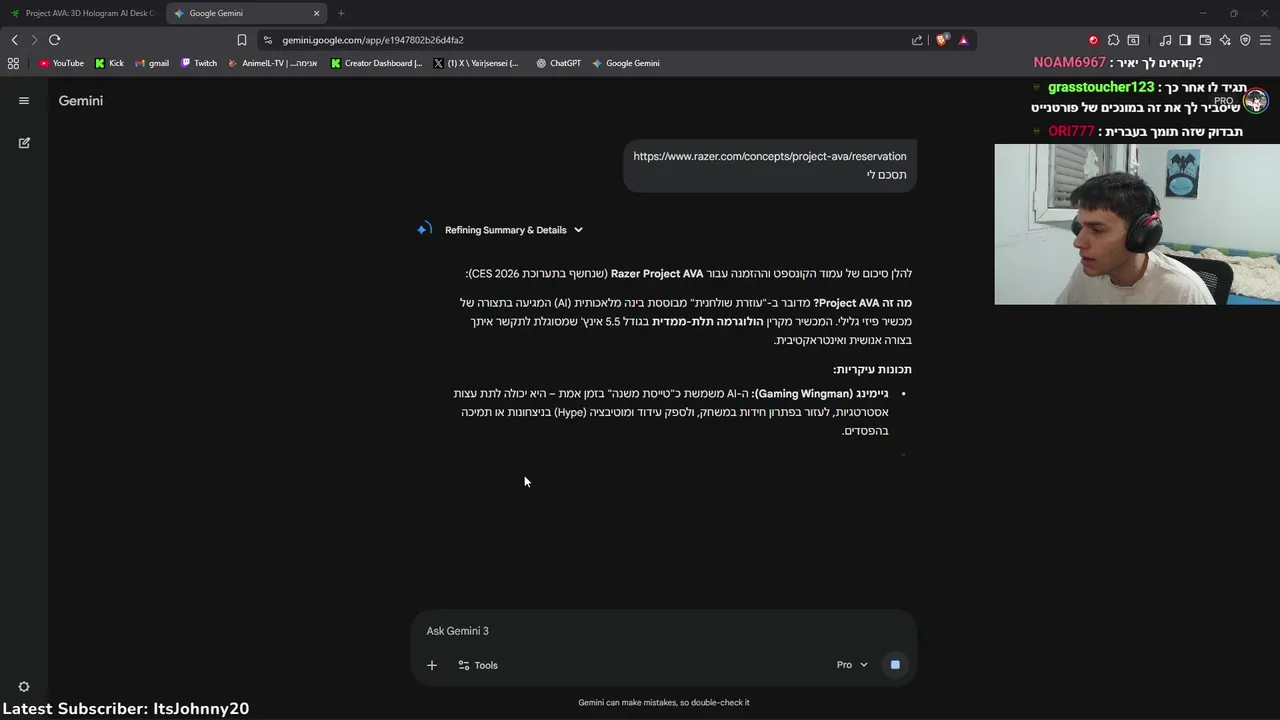Switch to the Project AVA 3D Hologram tab
Viewport: 1280px width, 720px height.
tap(82, 13)
